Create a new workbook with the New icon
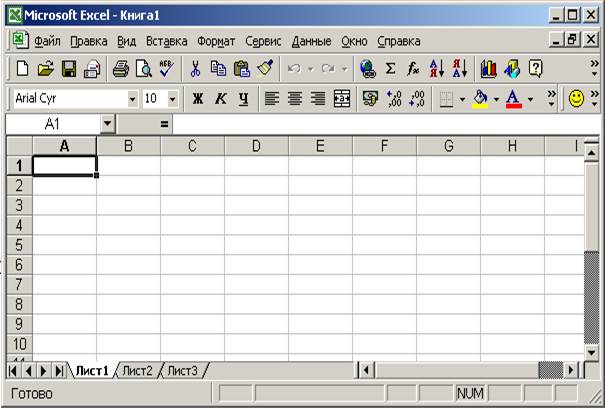605x409 pixels. tap(22, 69)
